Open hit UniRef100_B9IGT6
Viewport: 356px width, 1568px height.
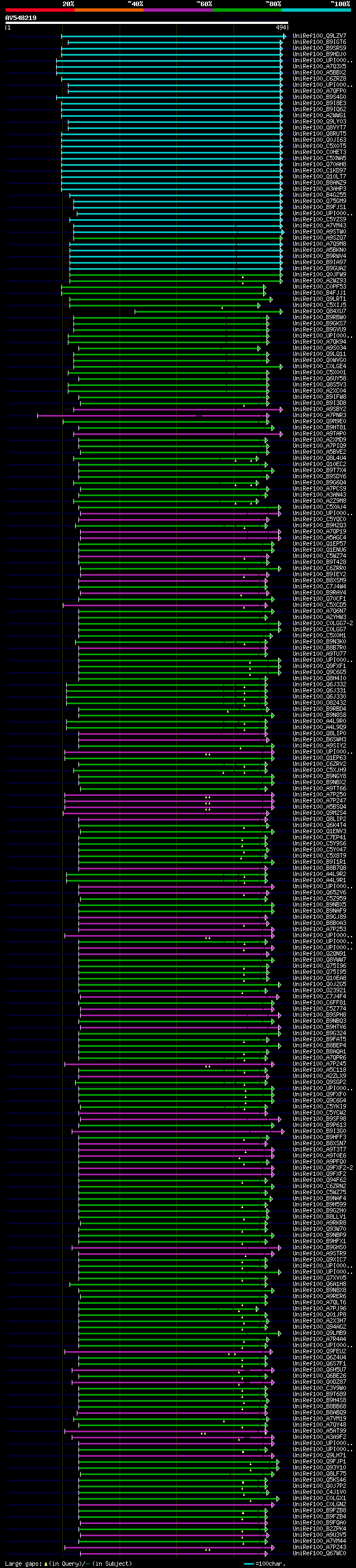[319, 43]
